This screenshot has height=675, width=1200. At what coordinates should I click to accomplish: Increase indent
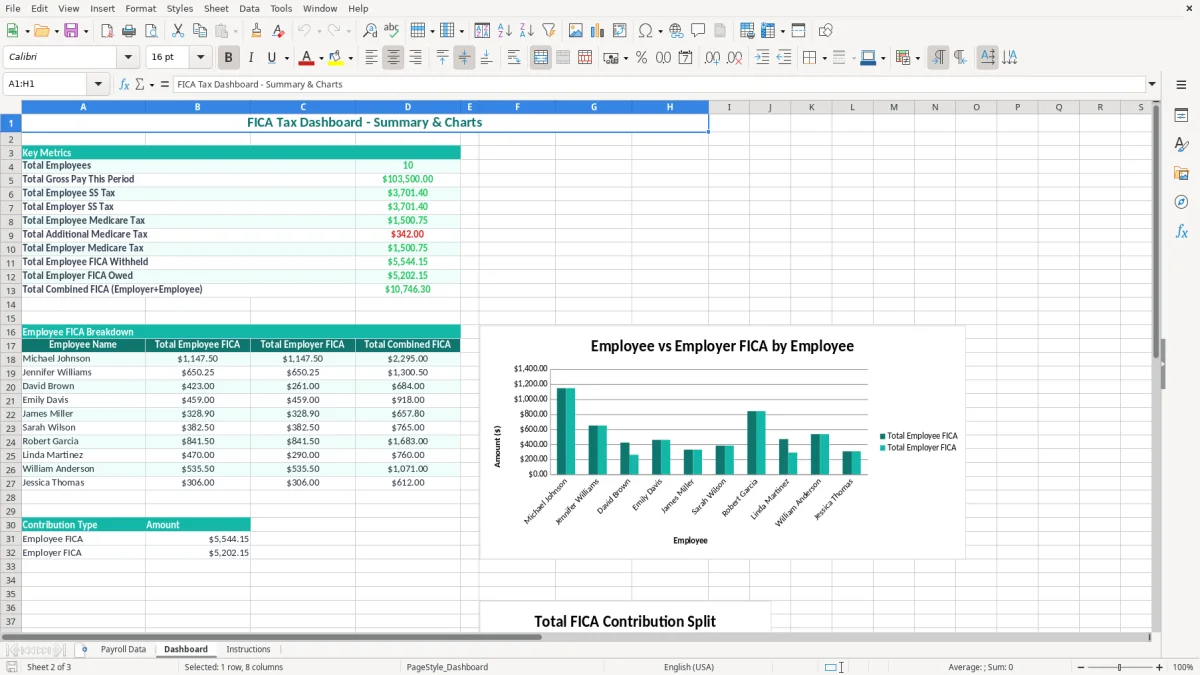click(762, 58)
